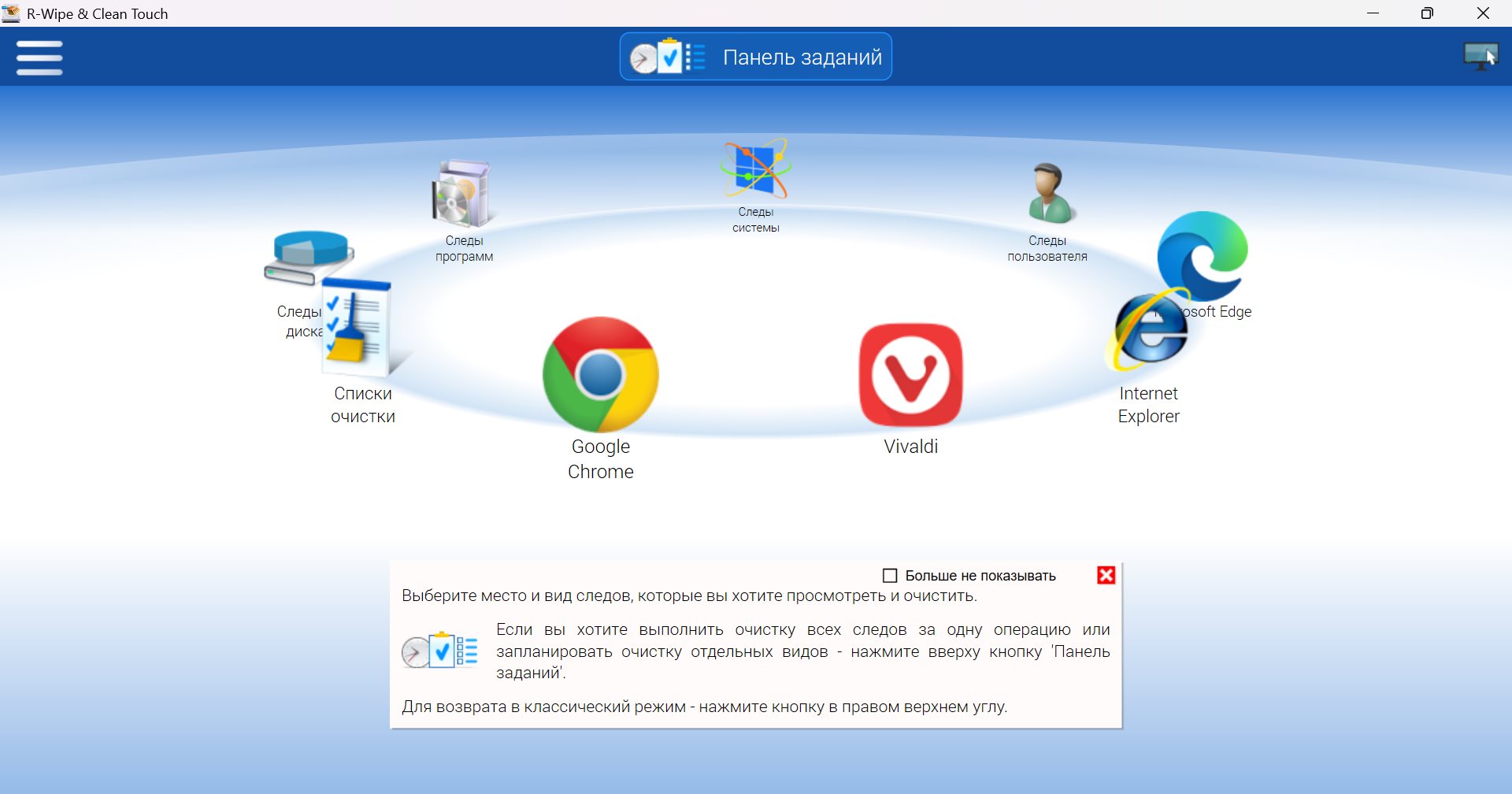
Task: Close the hint box with red X
Action: click(1106, 576)
